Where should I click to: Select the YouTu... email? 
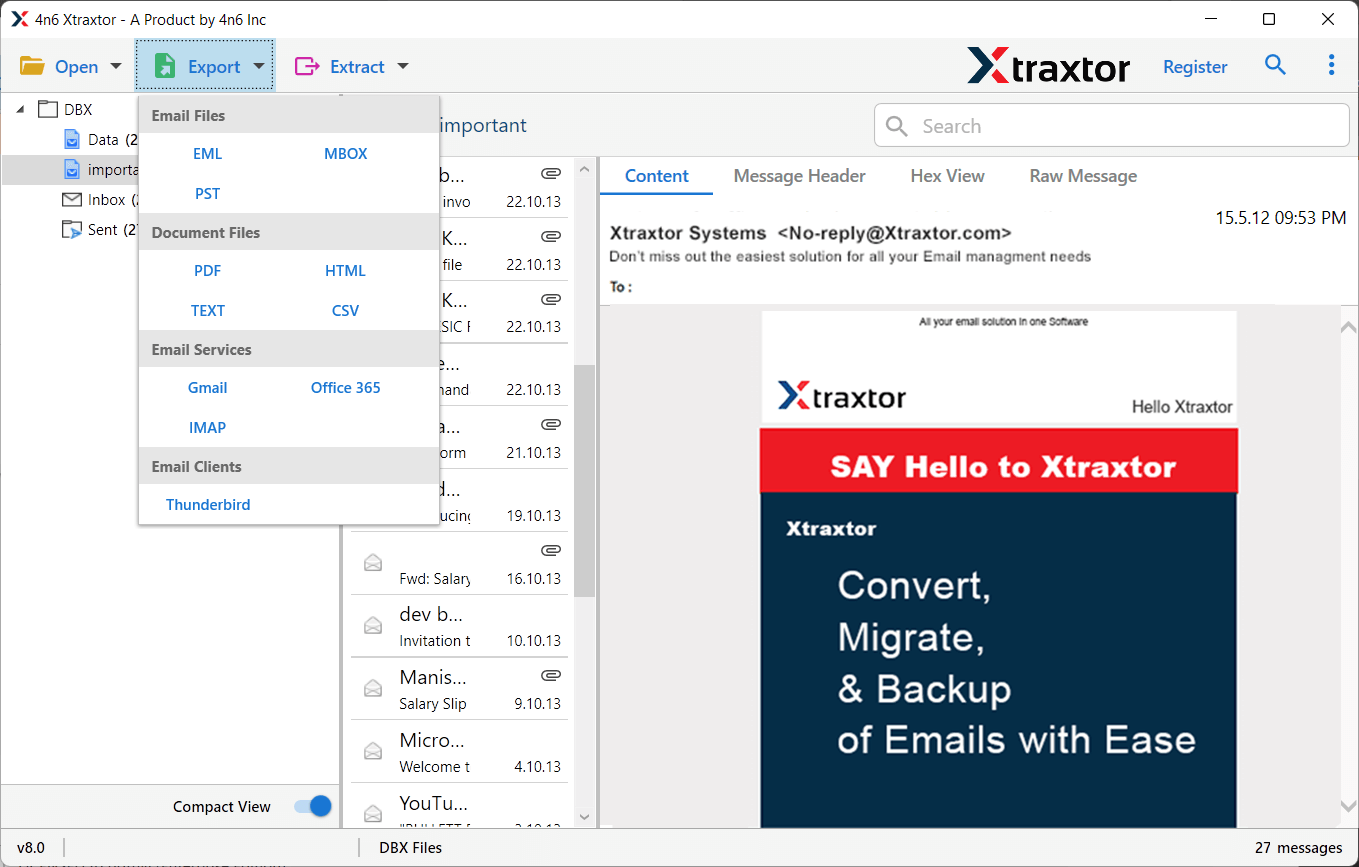coord(460,807)
